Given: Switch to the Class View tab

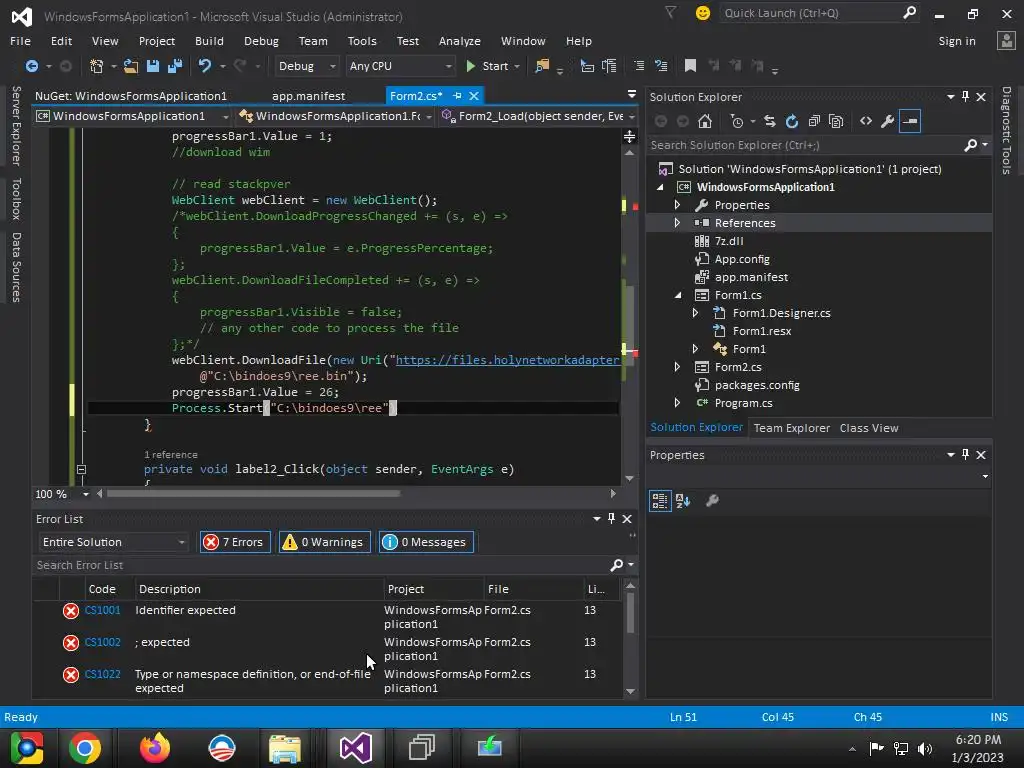Looking at the screenshot, I should 869,428.
